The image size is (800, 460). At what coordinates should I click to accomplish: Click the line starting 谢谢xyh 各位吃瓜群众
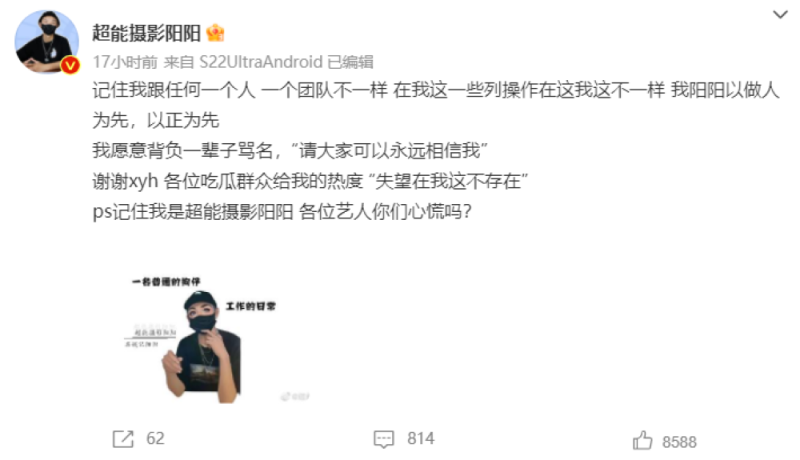[310, 181]
